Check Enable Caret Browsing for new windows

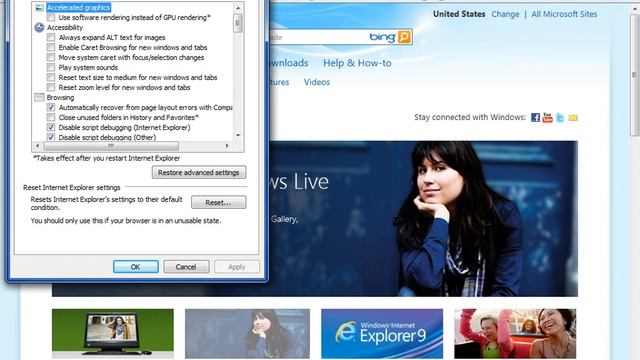[51, 47]
